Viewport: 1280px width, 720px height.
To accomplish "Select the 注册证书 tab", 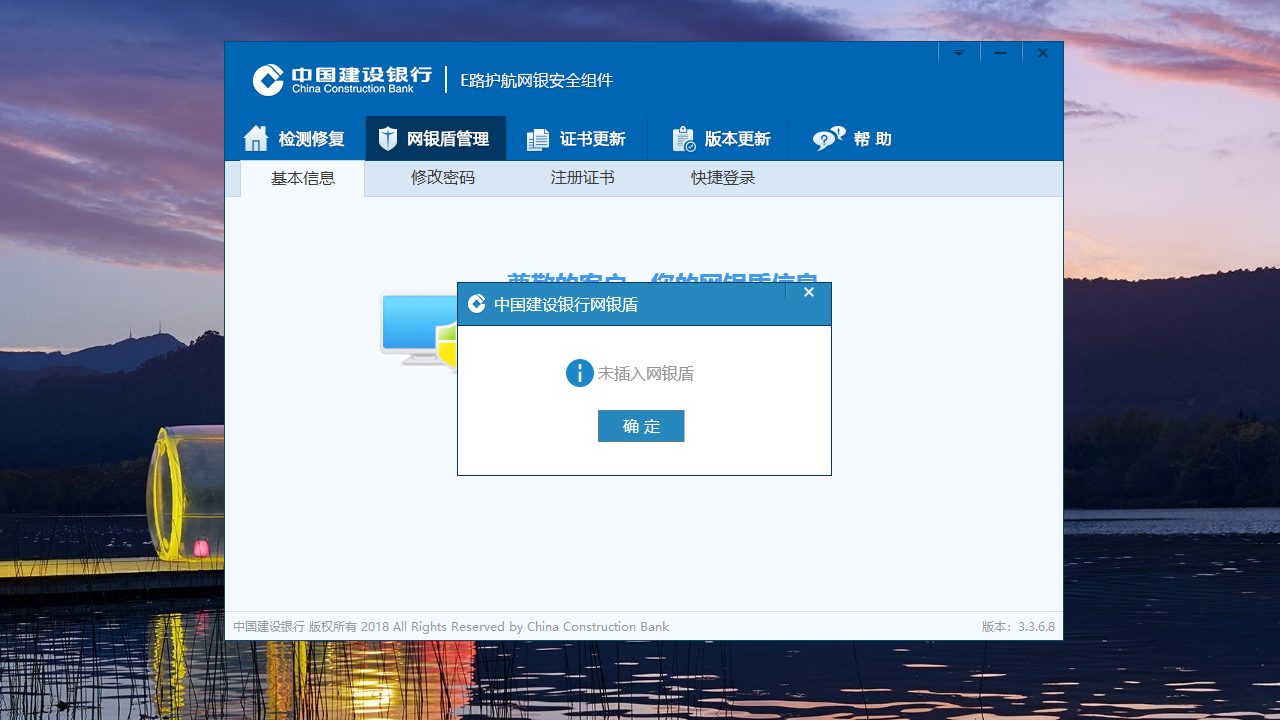I will (583, 177).
